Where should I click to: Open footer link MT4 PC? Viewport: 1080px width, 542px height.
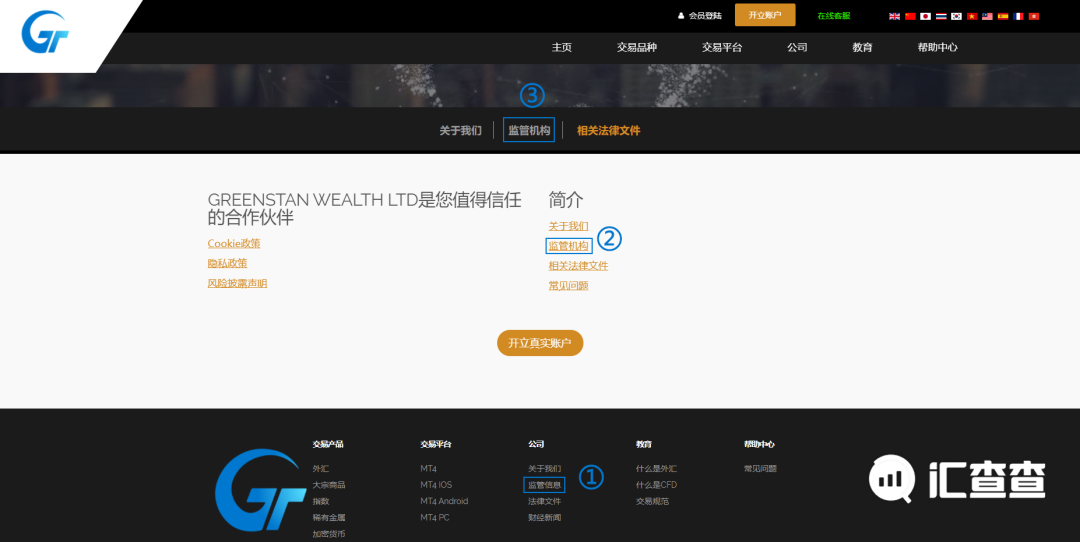coord(435,518)
